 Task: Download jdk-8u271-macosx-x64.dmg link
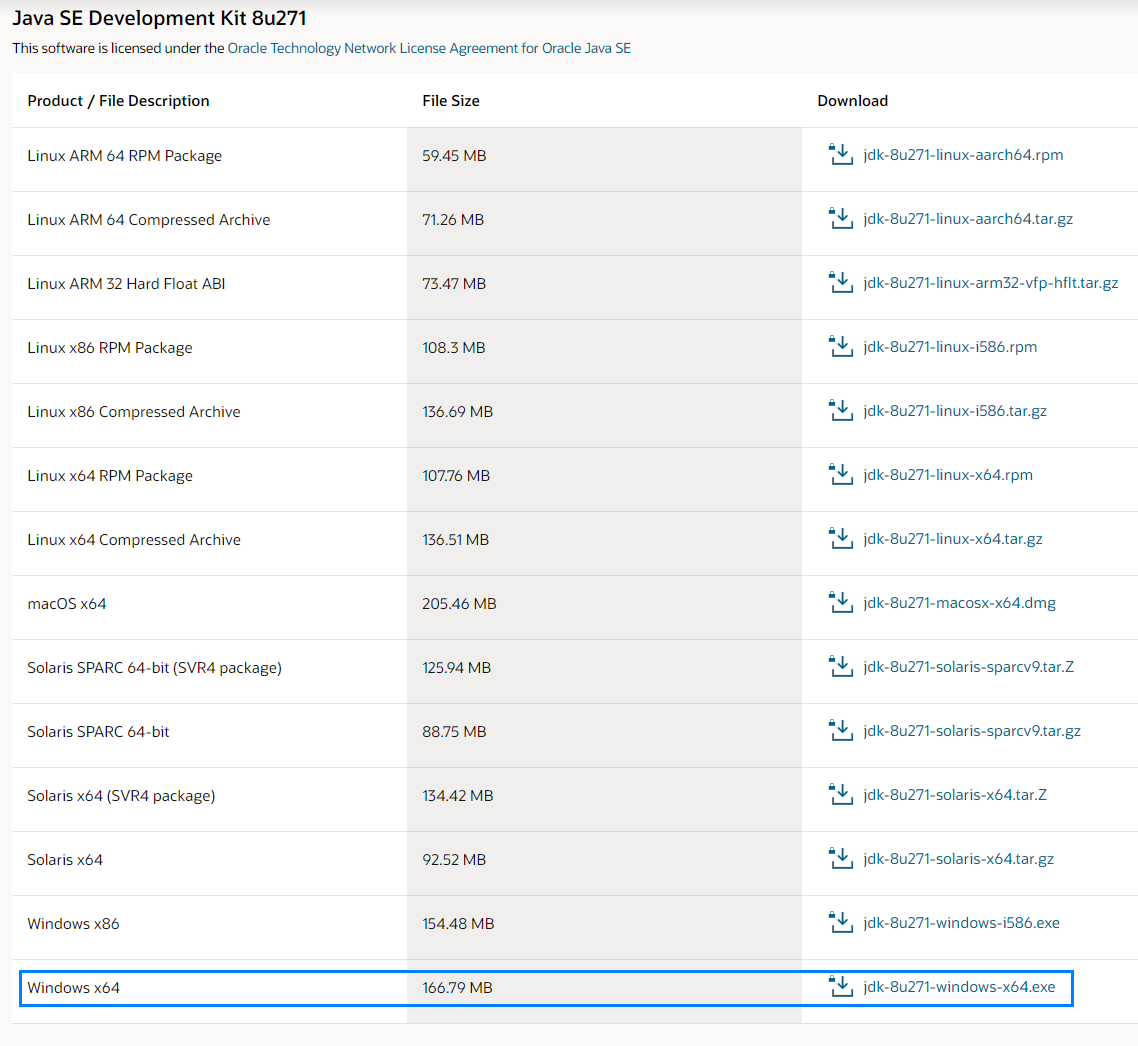959,602
